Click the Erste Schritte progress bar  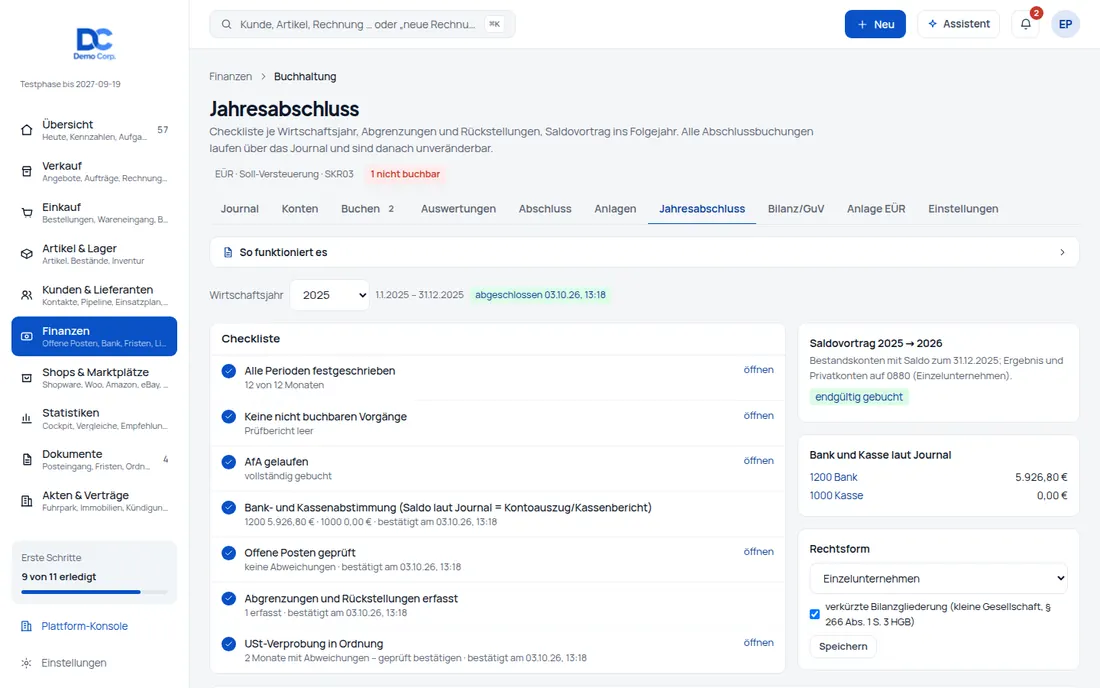pos(94,592)
